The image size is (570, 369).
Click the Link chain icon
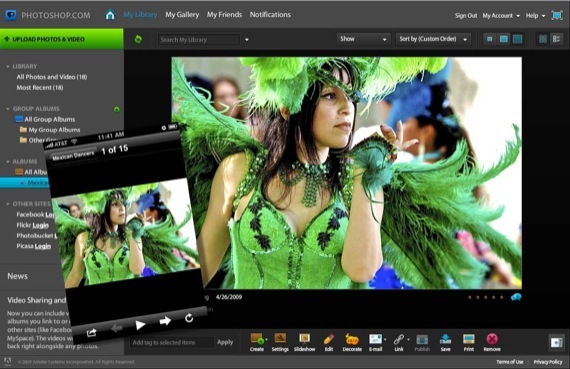click(x=399, y=340)
